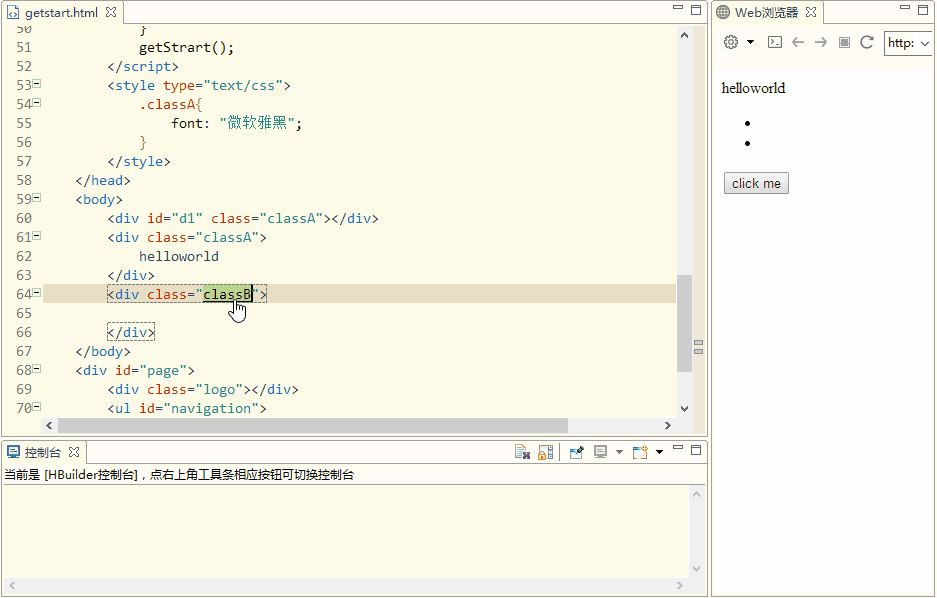Screen dimensions: 937x598
Task: Maximize the Web browser panel
Action: 923,10
